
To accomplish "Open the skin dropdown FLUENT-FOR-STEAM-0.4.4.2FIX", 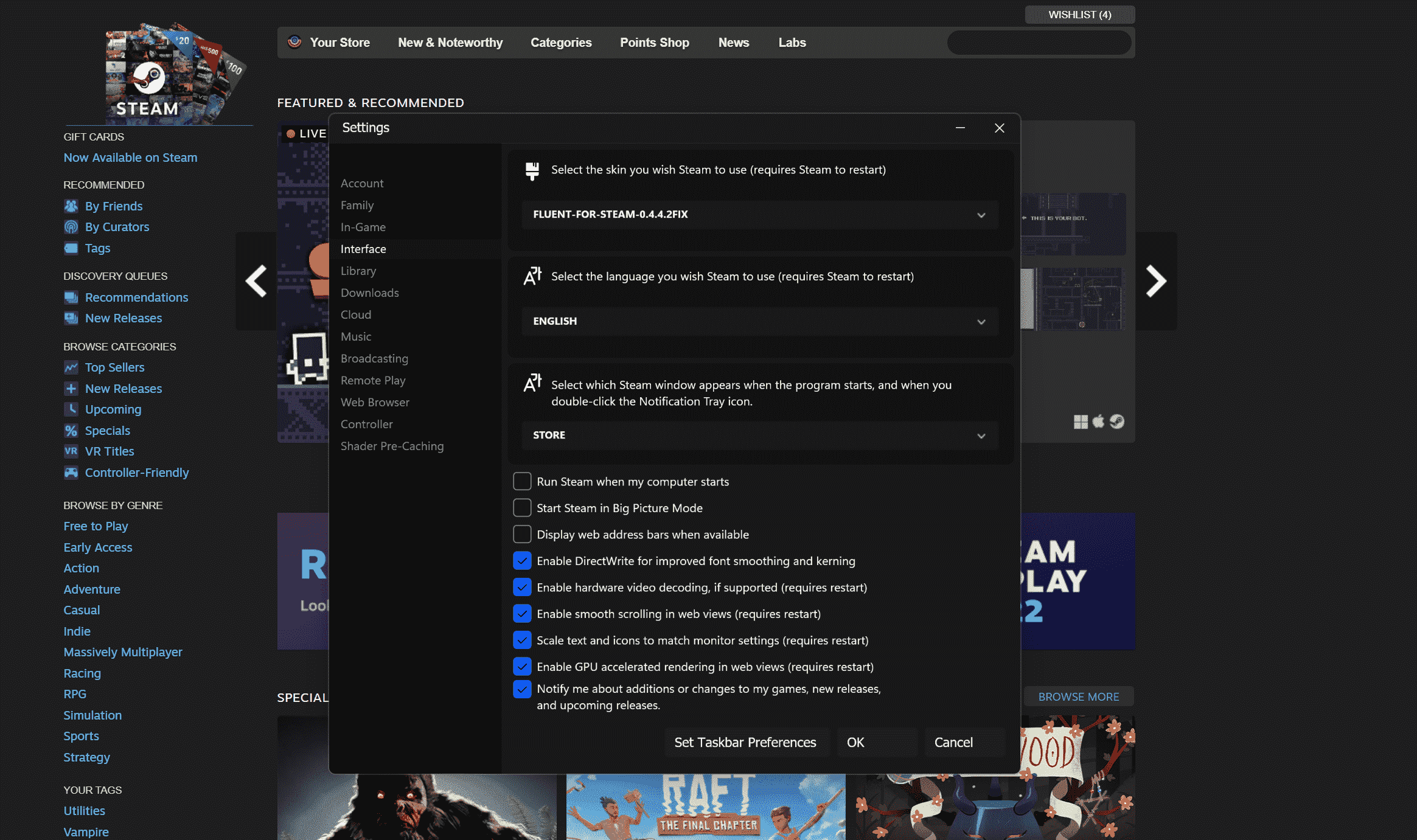I will [x=760, y=215].
